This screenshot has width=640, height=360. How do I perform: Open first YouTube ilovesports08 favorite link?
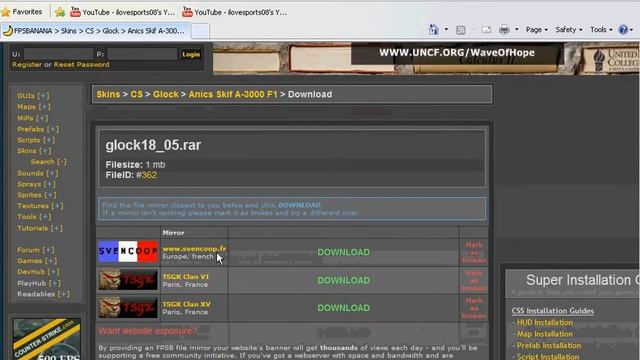[x=122, y=12]
